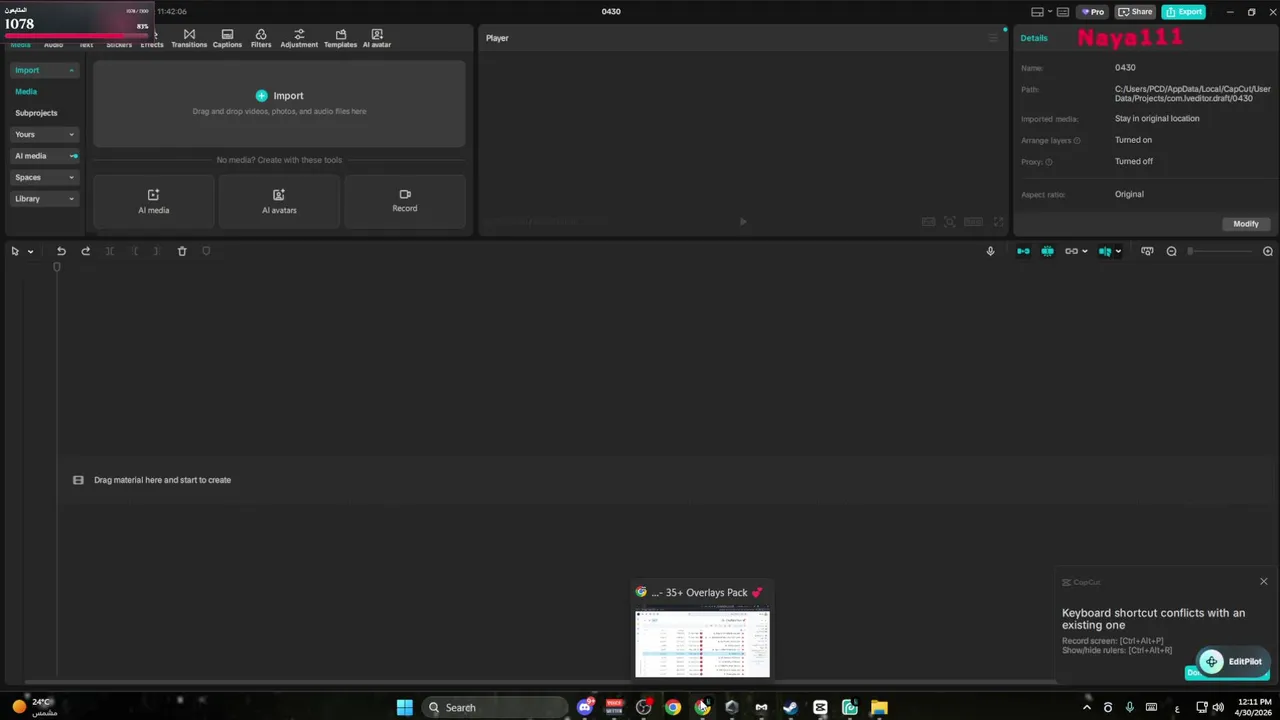
Task: Open the EditPilot assistant
Action: click(x=1233, y=661)
